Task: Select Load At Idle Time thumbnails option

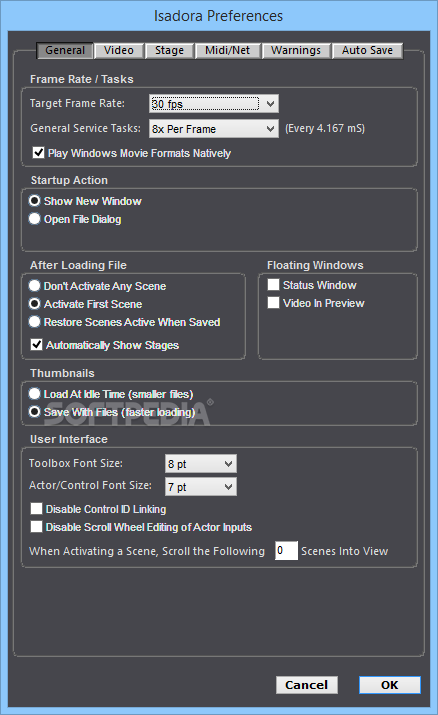Action: (x=34, y=394)
